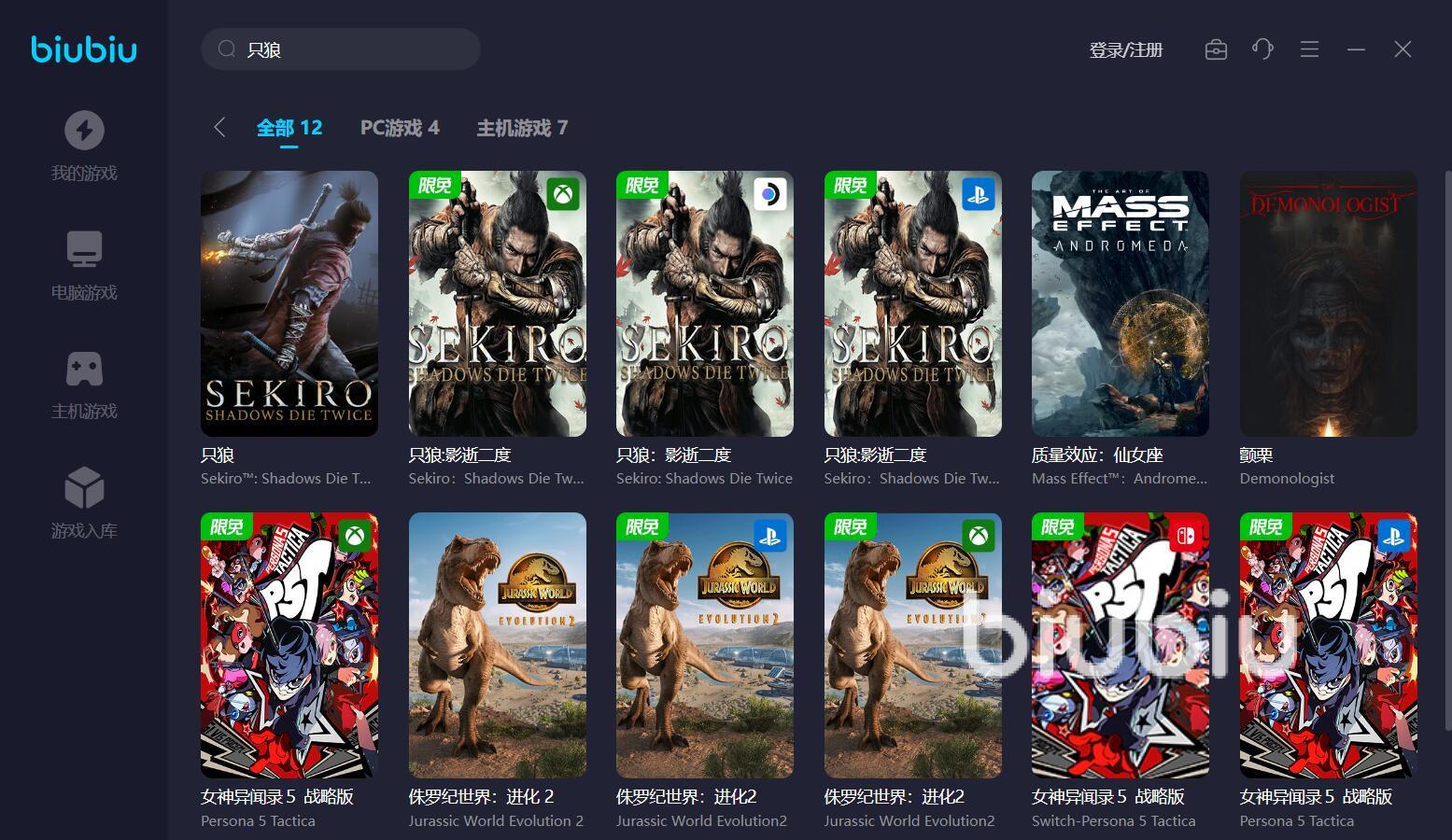This screenshot has height=840, width=1452.
Task: Switch to the PC游戏 4 tab
Action: (x=400, y=128)
